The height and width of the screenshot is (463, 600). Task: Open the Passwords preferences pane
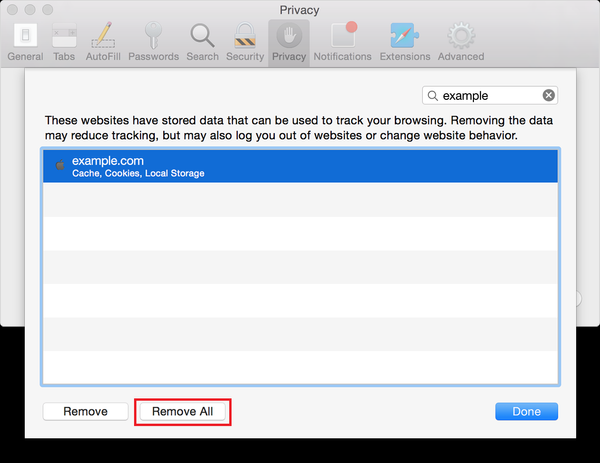pyautogui.click(x=153, y=41)
